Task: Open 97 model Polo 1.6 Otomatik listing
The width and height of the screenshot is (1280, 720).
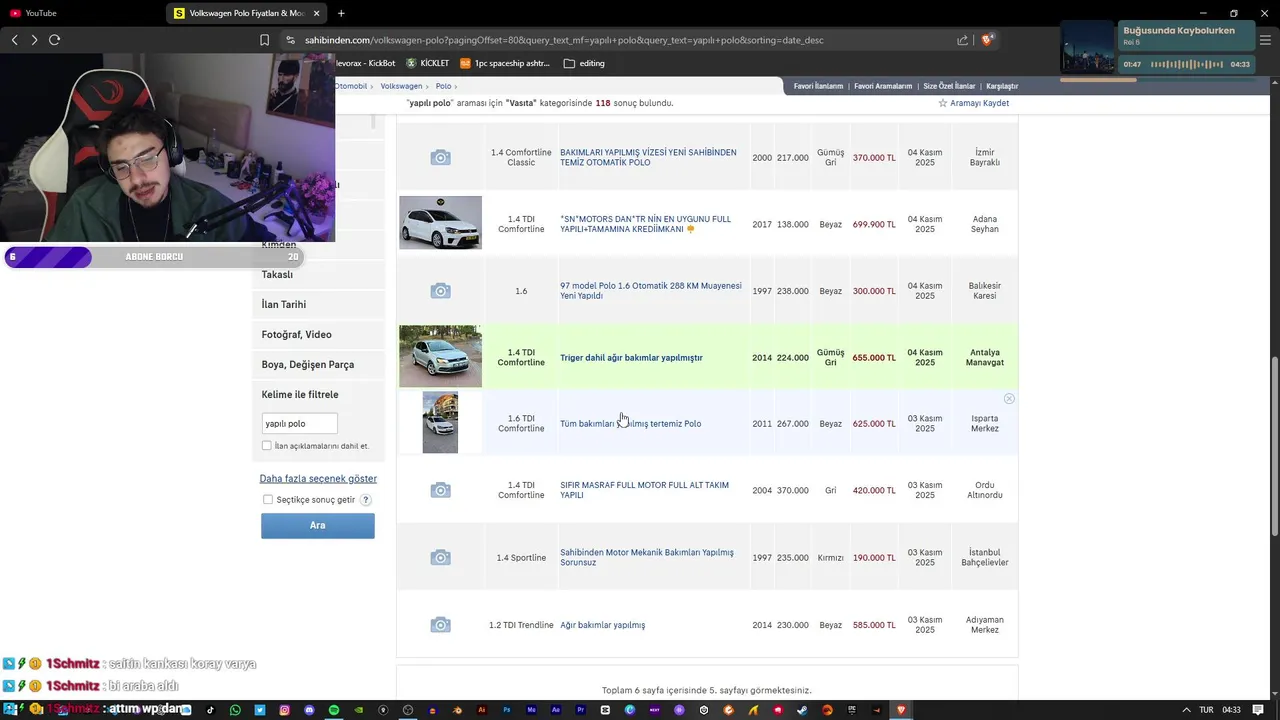Action: coord(651,291)
